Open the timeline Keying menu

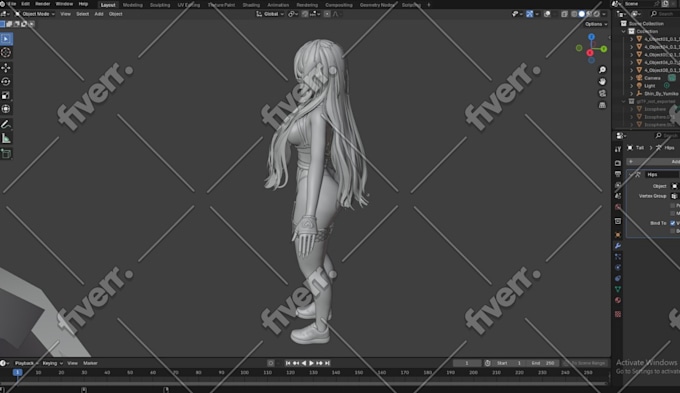52,363
